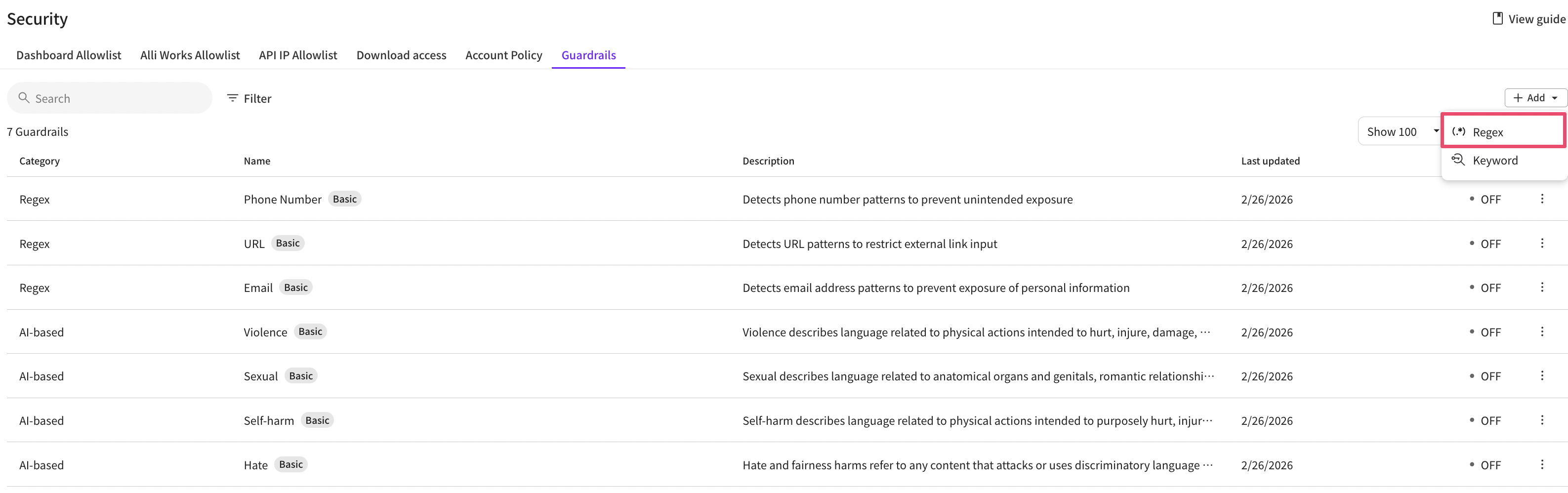Image resolution: width=1568 pixels, height=493 pixels.
Task: Open the three-dot menu for Phone Number
Action: 1541,199
